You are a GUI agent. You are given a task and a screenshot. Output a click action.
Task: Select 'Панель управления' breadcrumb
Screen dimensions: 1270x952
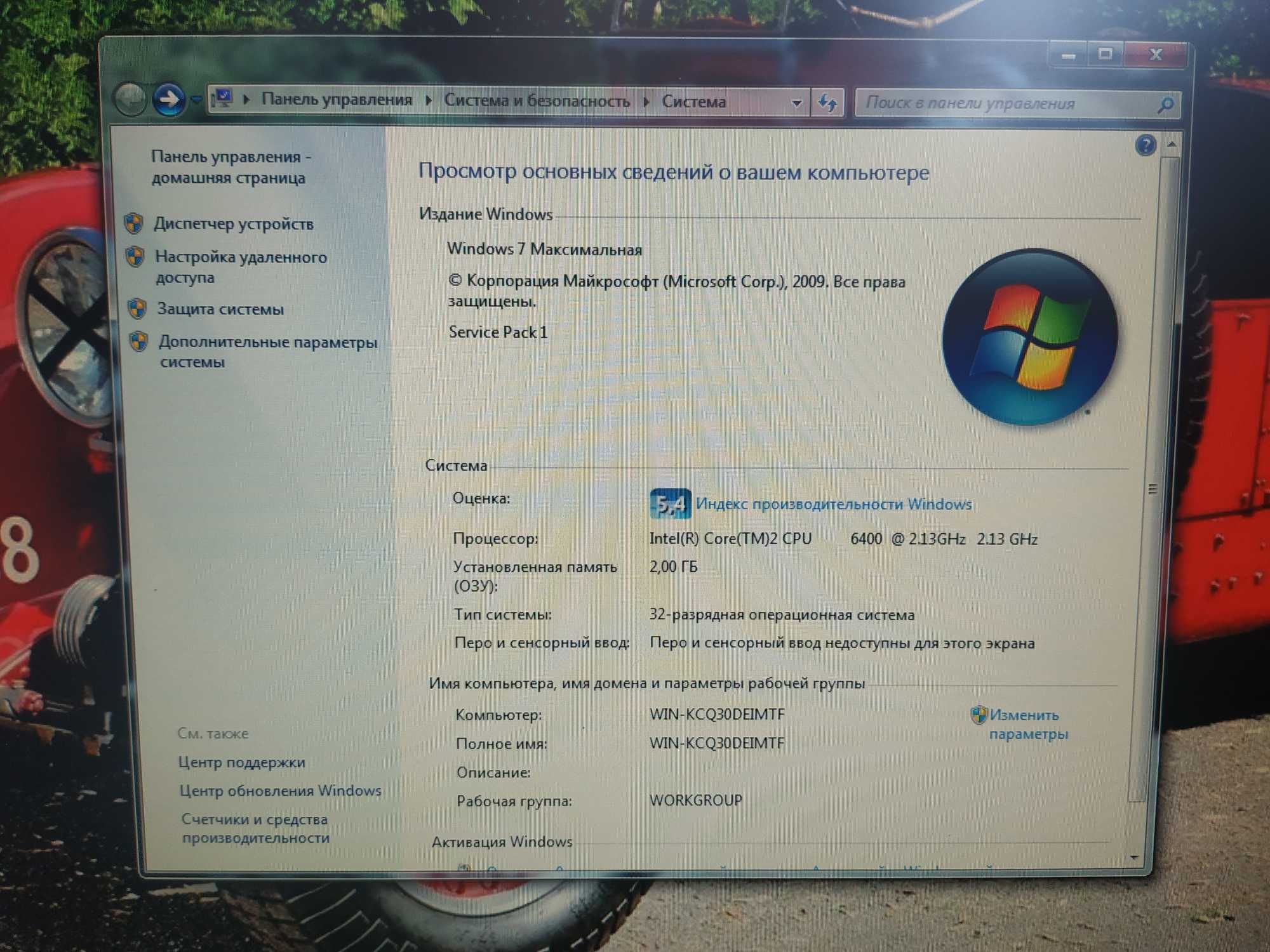coord(337,100)
